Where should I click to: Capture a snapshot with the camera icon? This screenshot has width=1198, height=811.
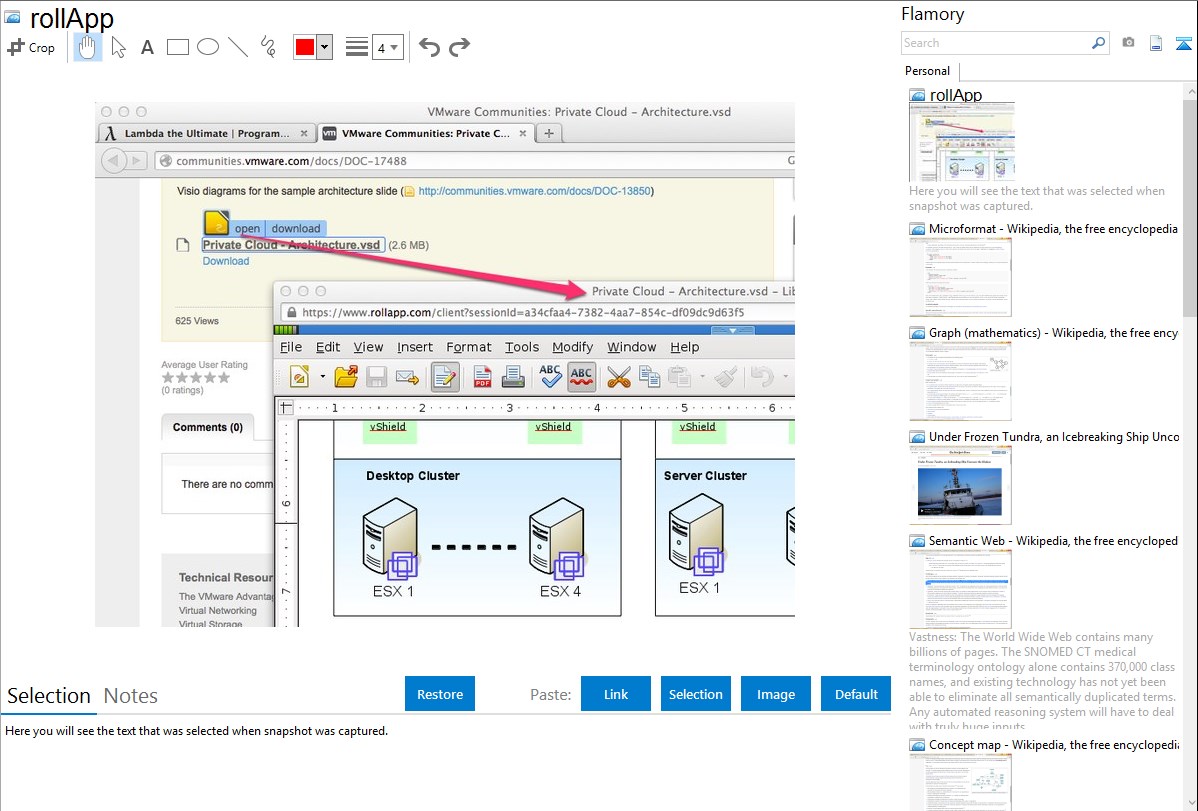(x=1128, y=43)
